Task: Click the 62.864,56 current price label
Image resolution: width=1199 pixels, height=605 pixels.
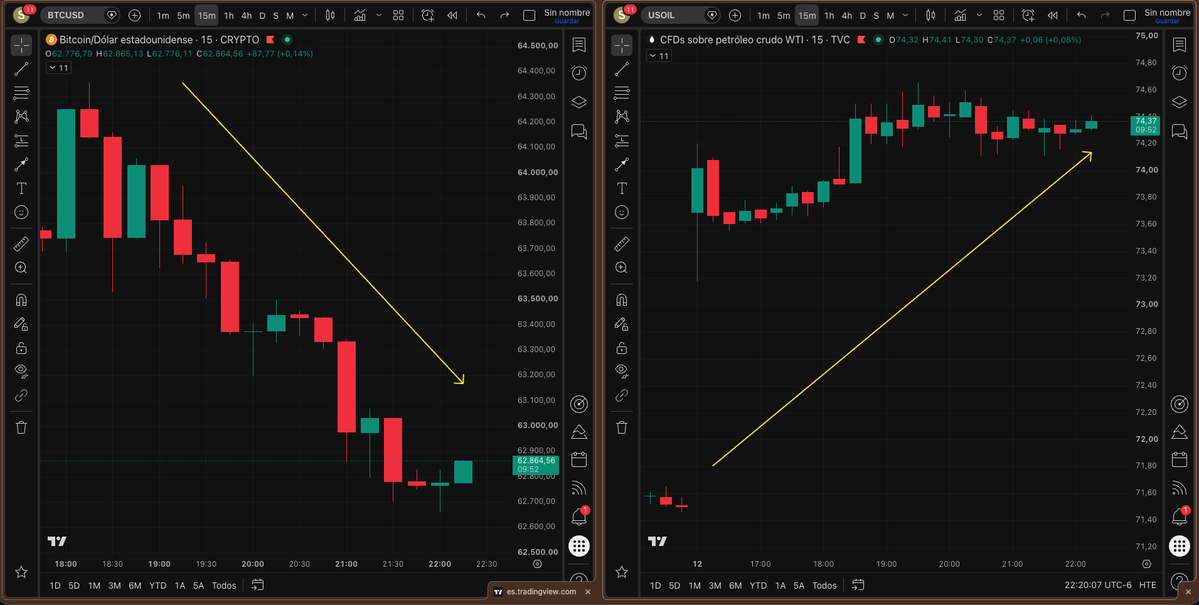Action: tap(536, 464)
